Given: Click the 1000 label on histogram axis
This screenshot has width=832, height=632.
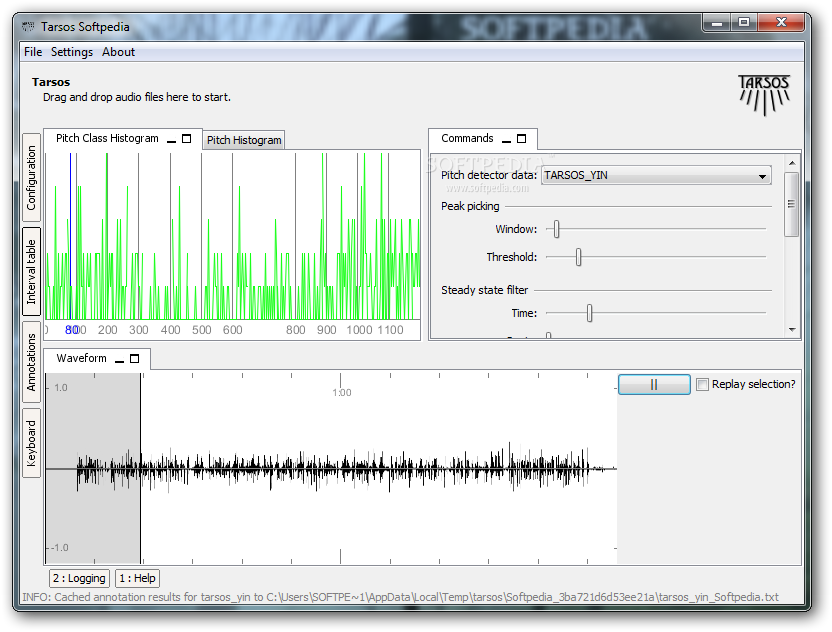Looking at the screenshot, I should point(359,330).
